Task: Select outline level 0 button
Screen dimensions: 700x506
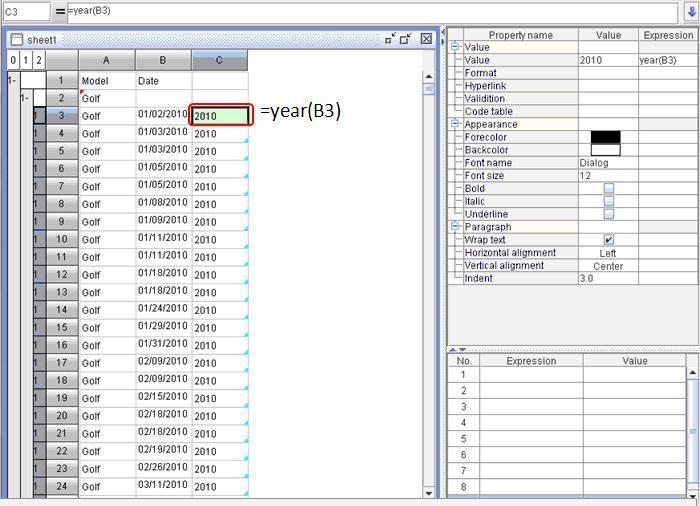Action: coord(12,60)
